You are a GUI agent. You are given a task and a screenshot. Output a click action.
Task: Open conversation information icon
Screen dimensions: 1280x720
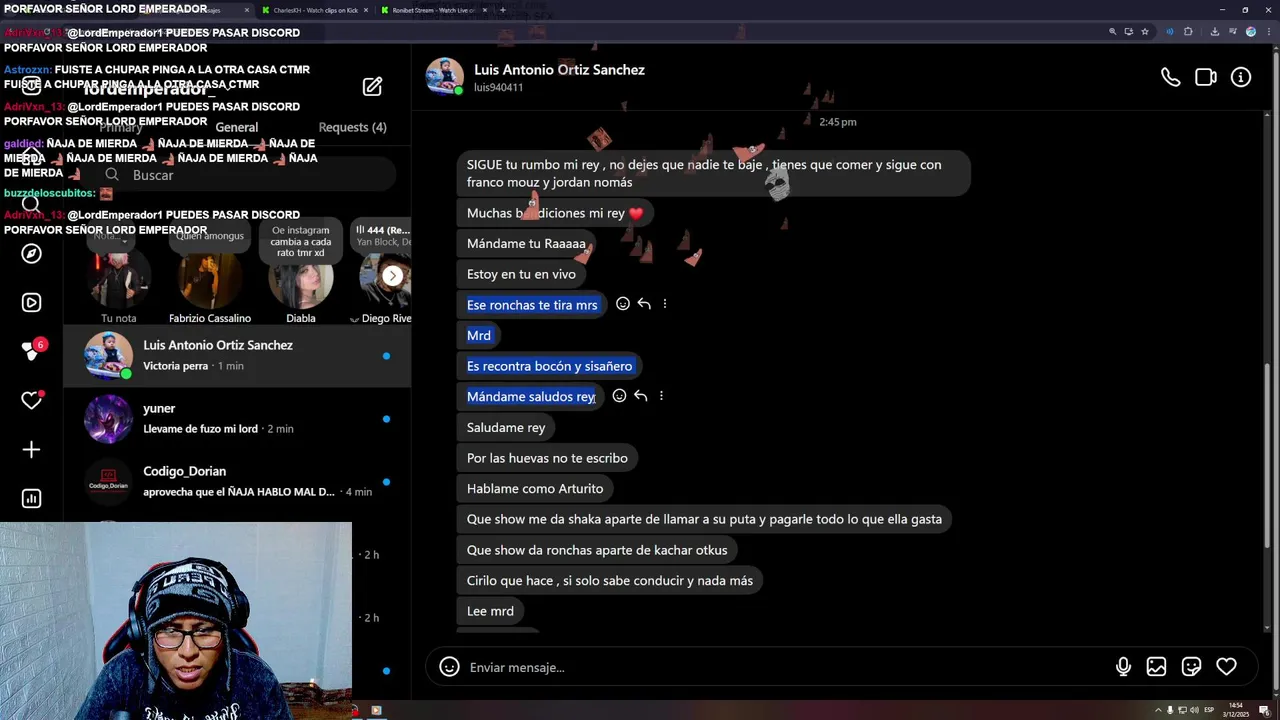(x=1241, y=77)
